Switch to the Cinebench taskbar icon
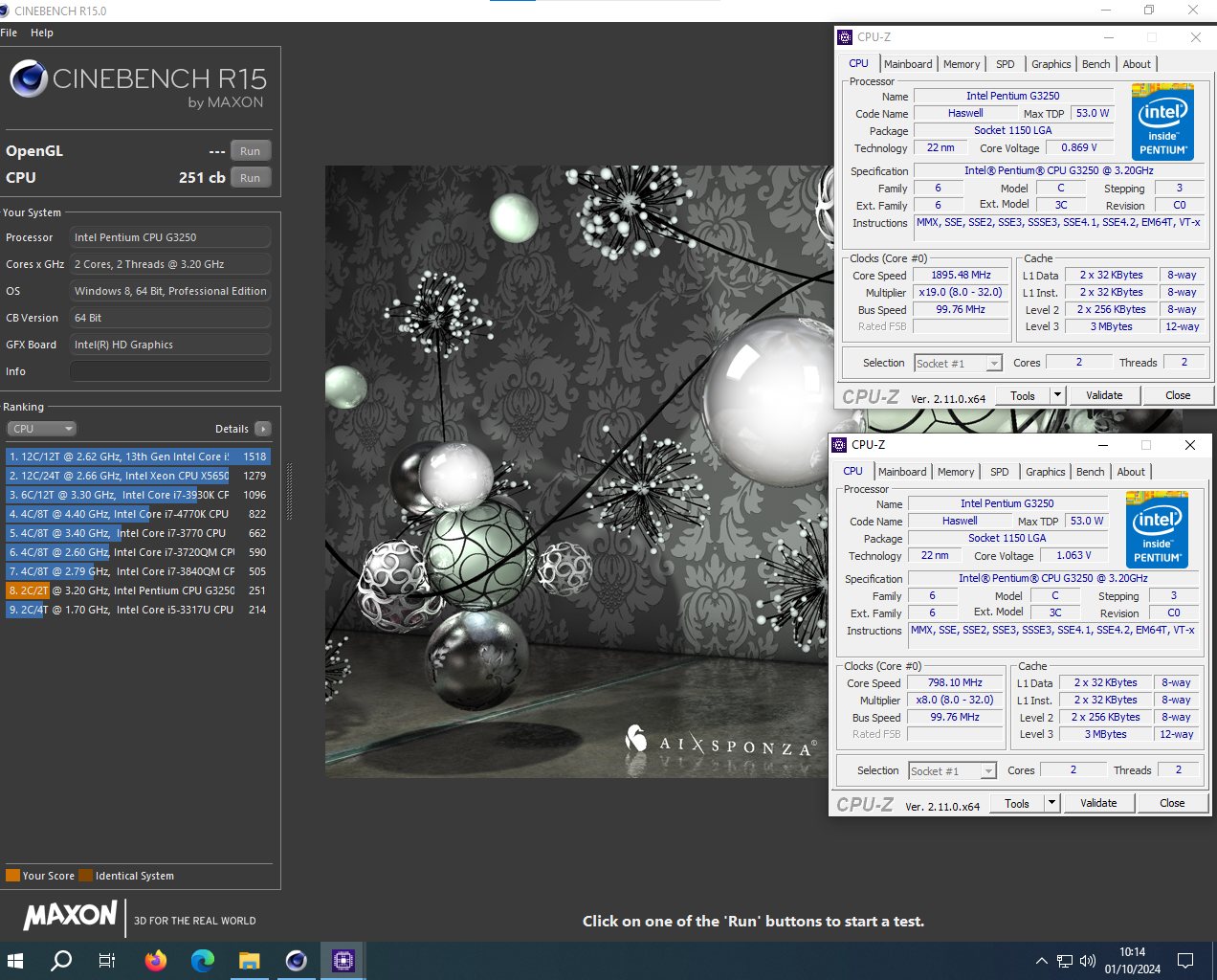Screen dimensions: 1217x980 296,960
